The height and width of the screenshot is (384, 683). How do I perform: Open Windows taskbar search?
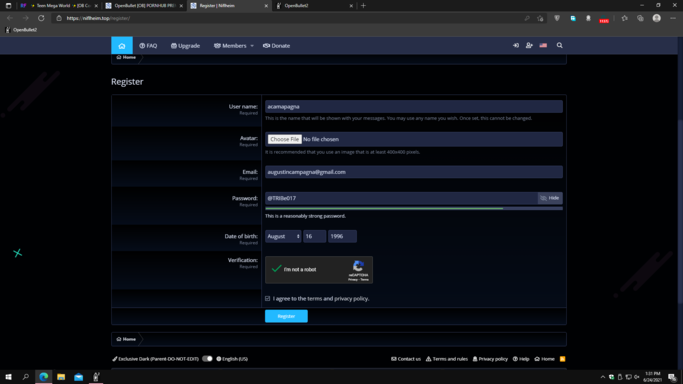pos(25,377)
